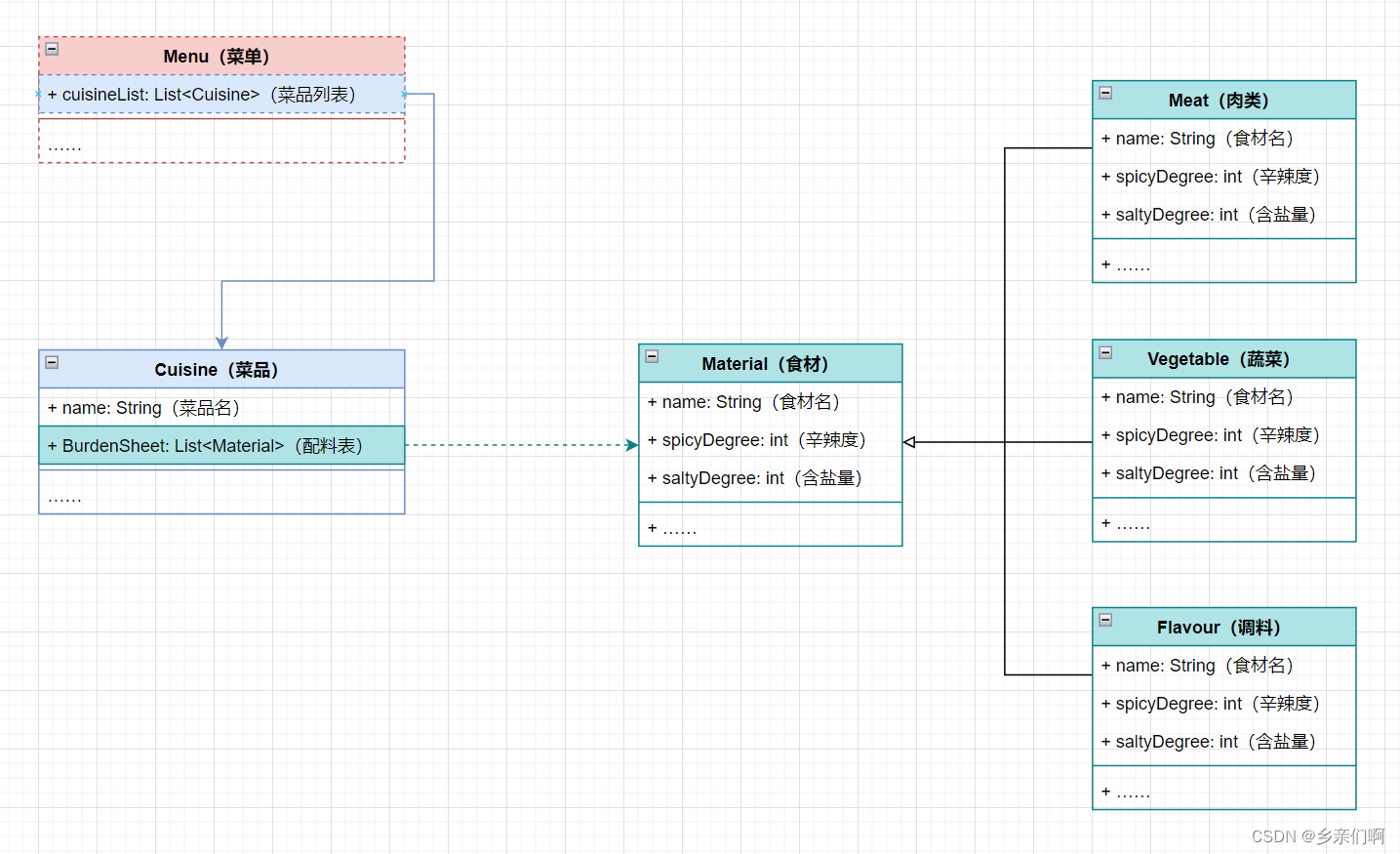Viewport: 1400px width, 854px height.
Task: Collapse the Flavour class box
Action: tap(1105, 620)
